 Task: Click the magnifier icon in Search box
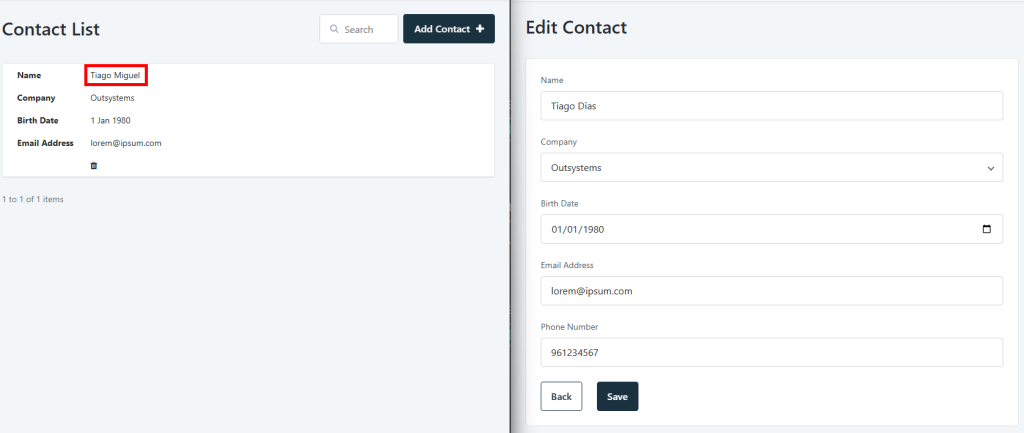pyautogui.click(x=334, y=29)
